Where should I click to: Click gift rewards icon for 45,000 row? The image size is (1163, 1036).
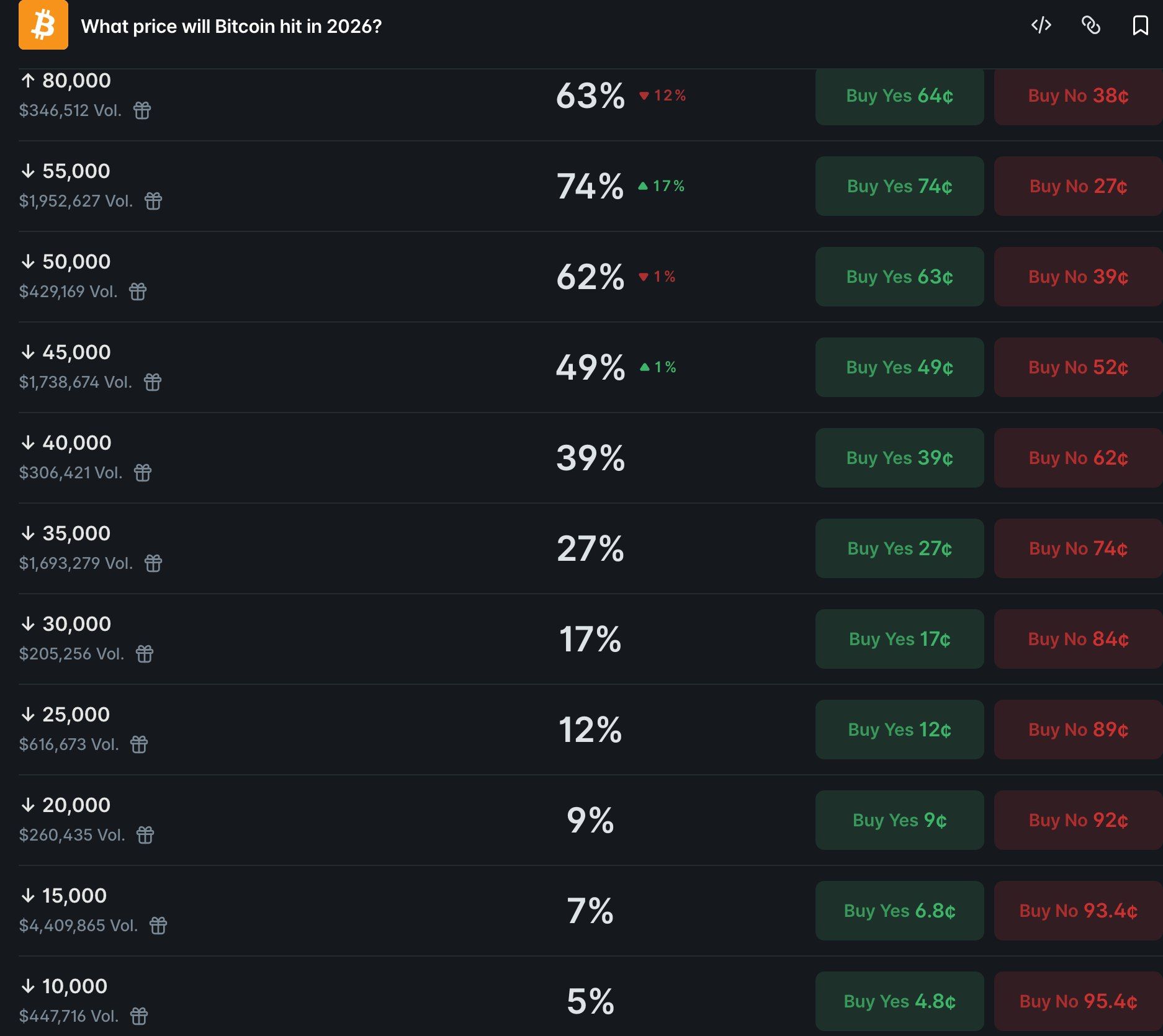pyautogui.click(x=153, y=382)
